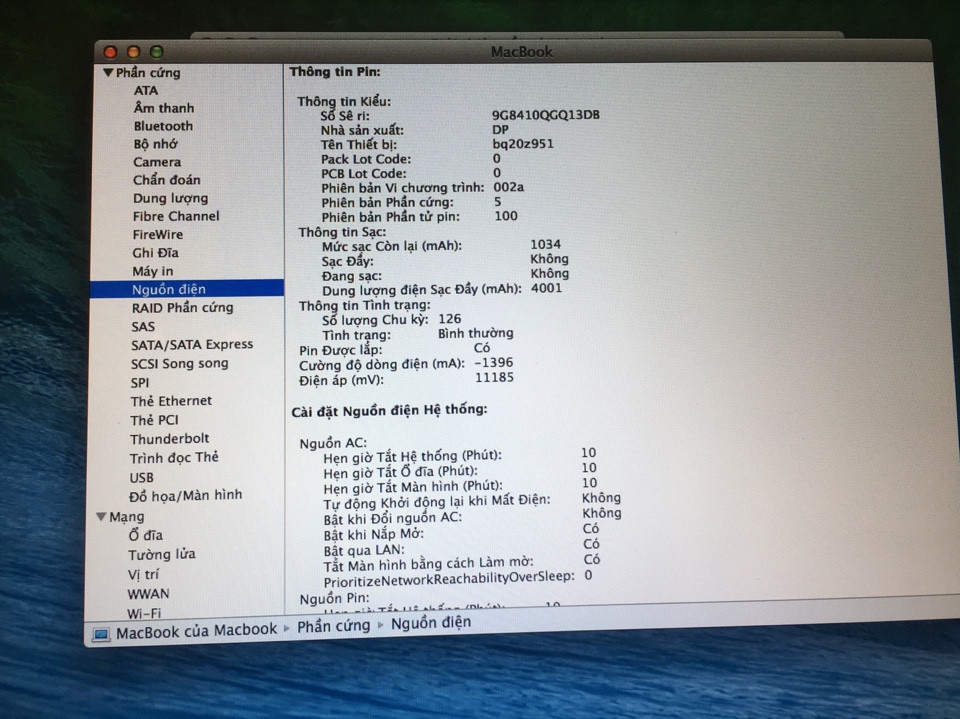960x719 pixels.
Task: Select USB in the hardware list
Action: (141, 478)
